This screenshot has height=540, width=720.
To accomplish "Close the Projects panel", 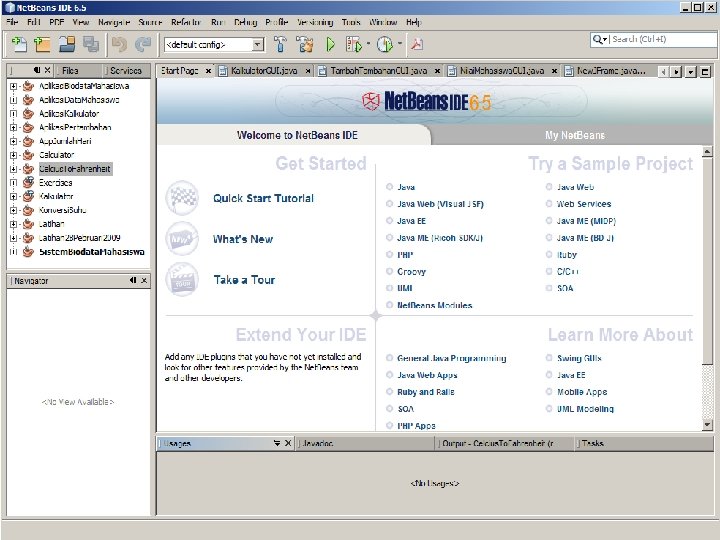I will (x=48, y=70).
